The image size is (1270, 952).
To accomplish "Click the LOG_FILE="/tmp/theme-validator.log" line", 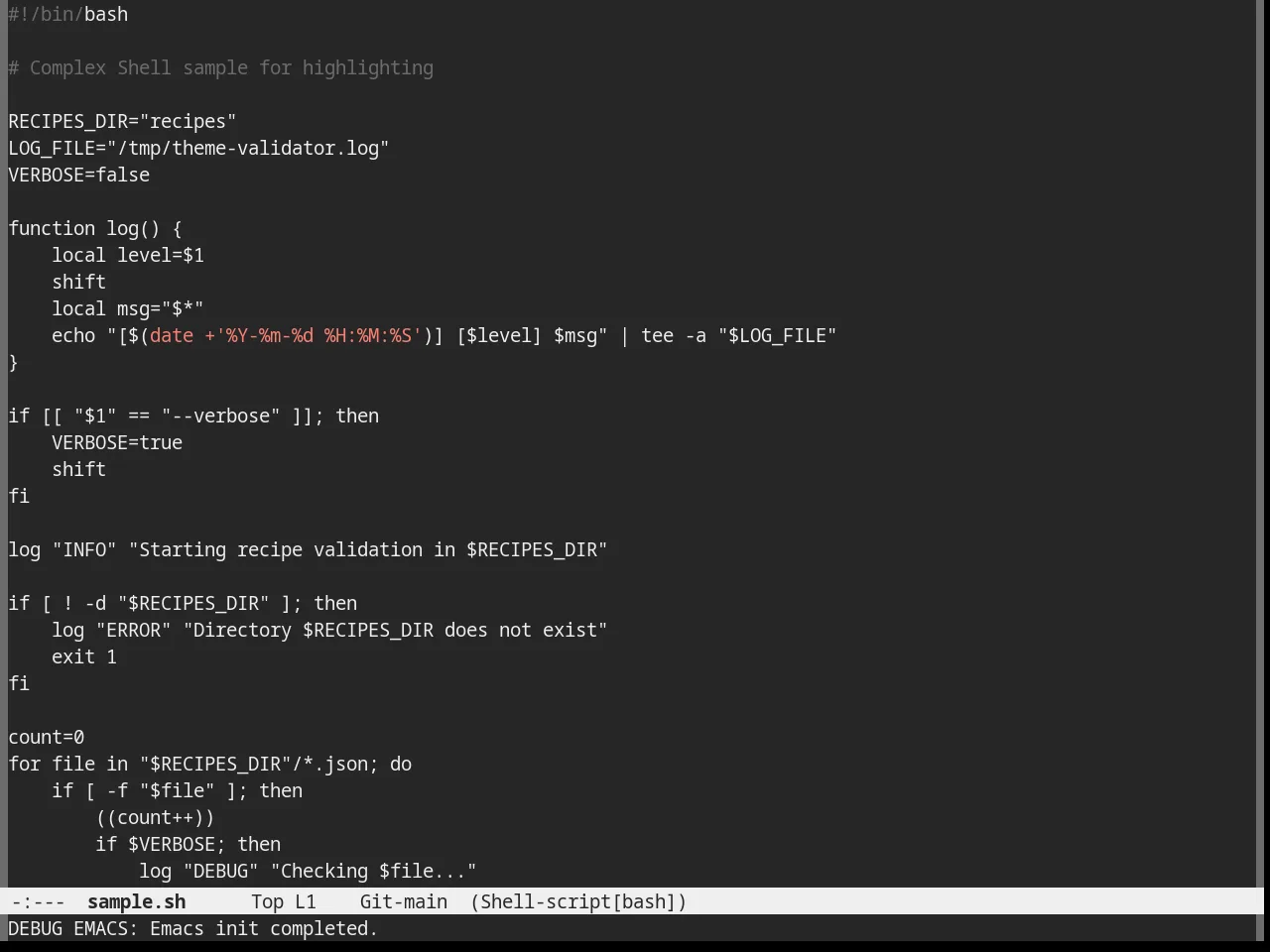I will (198, 148).
